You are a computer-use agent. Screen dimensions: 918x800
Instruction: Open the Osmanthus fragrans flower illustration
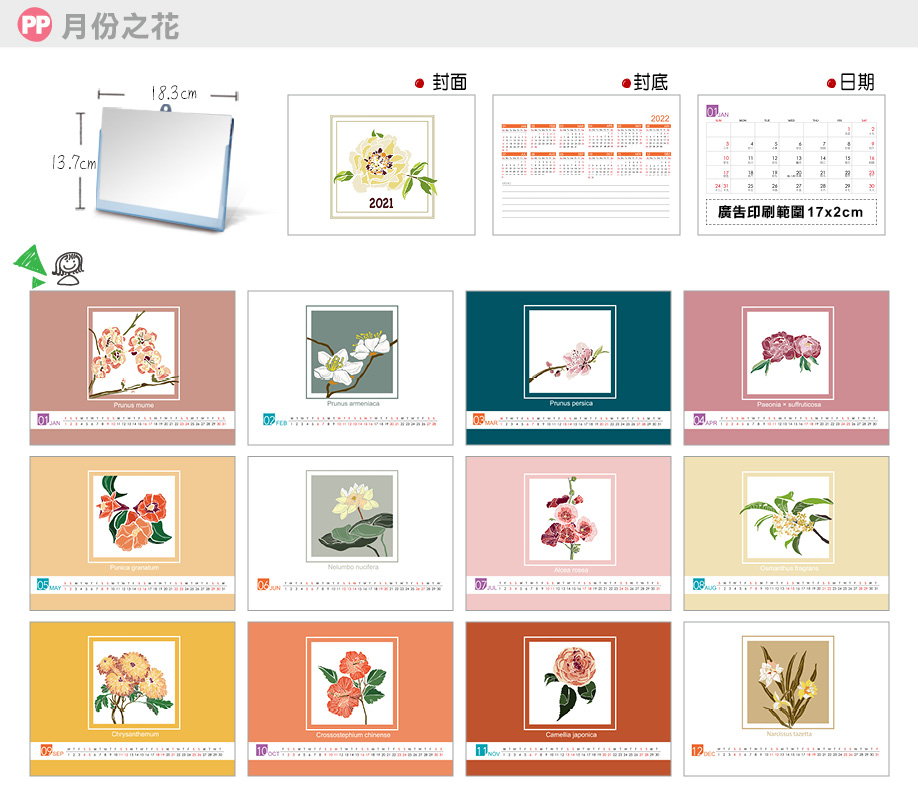point(788,517)
